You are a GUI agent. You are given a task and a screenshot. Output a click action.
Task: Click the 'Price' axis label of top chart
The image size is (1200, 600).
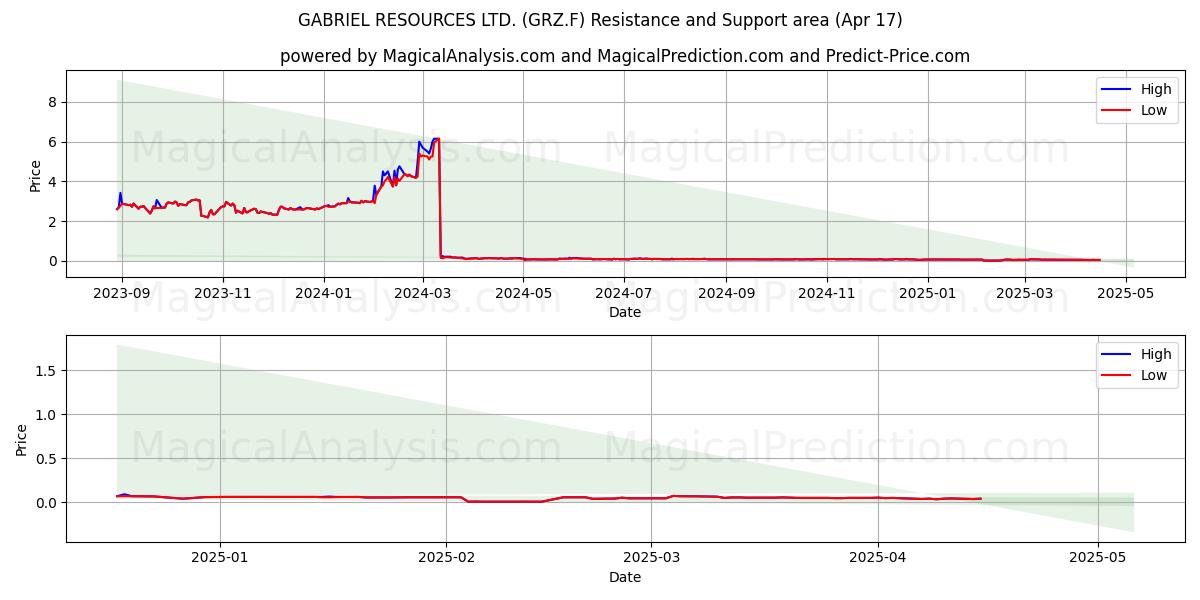[36, 174]
